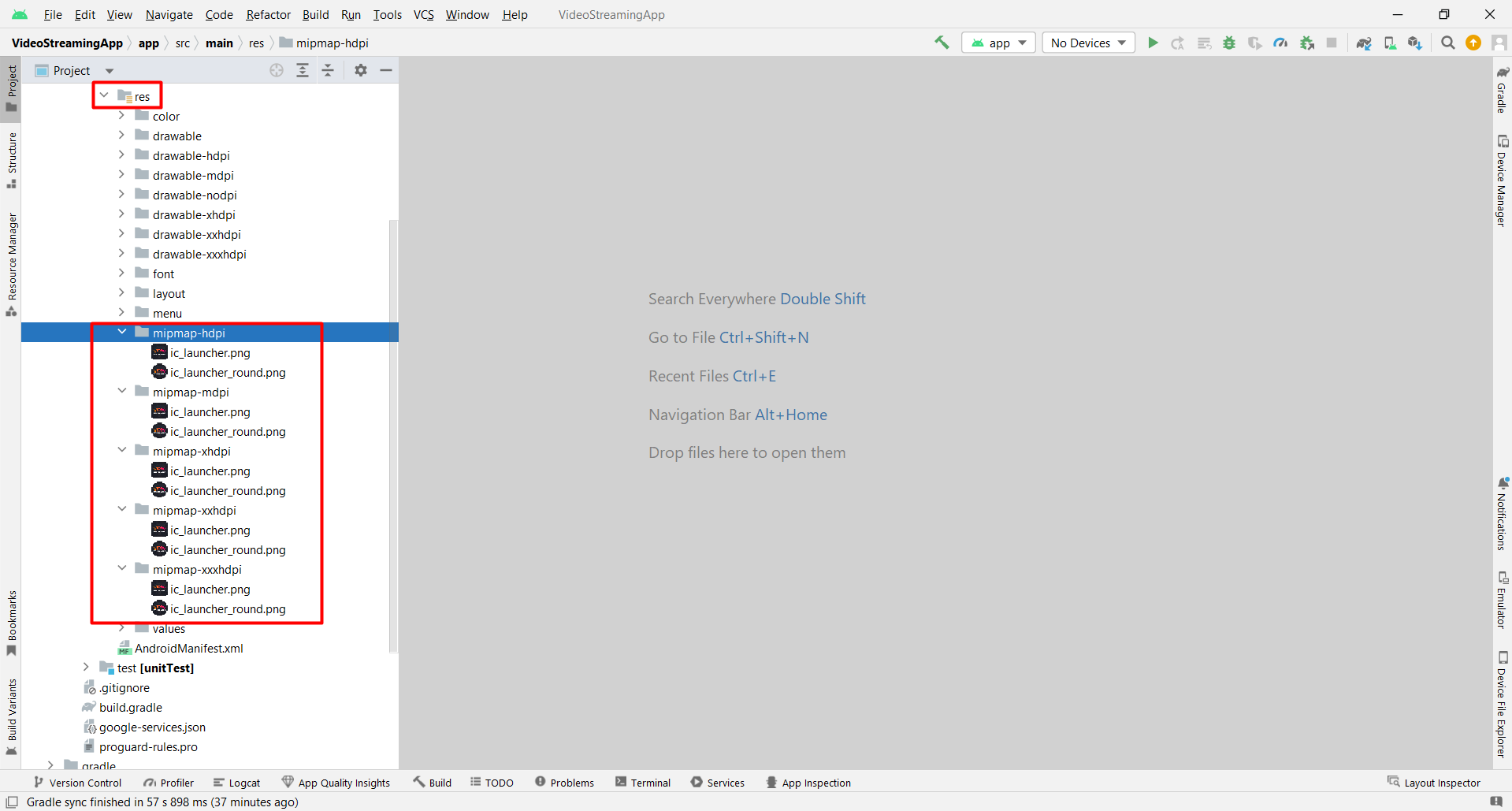This screenshot has height=811, width=1512.
Task: Click the Debug app bug icon
Action: [1229, 43]
